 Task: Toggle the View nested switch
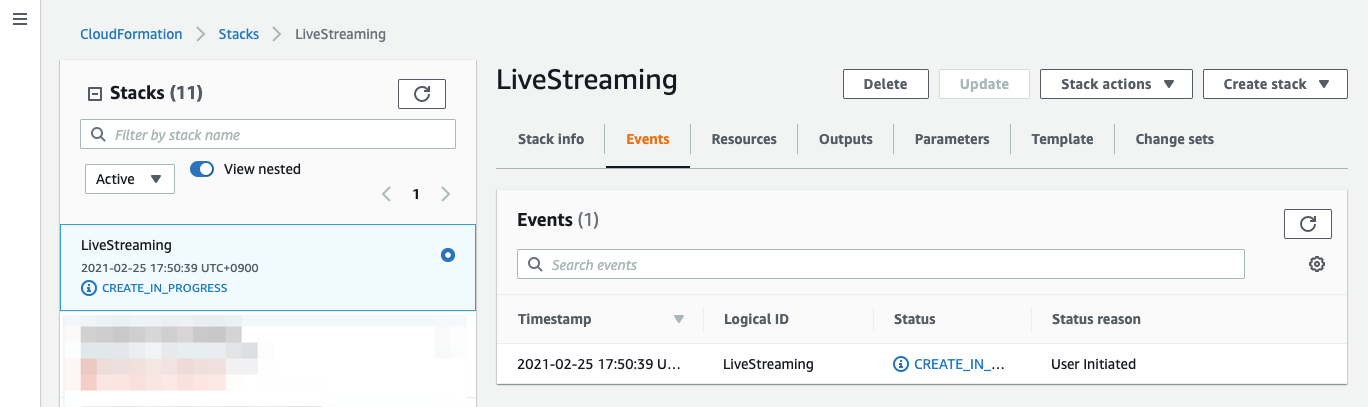[202, 169]
